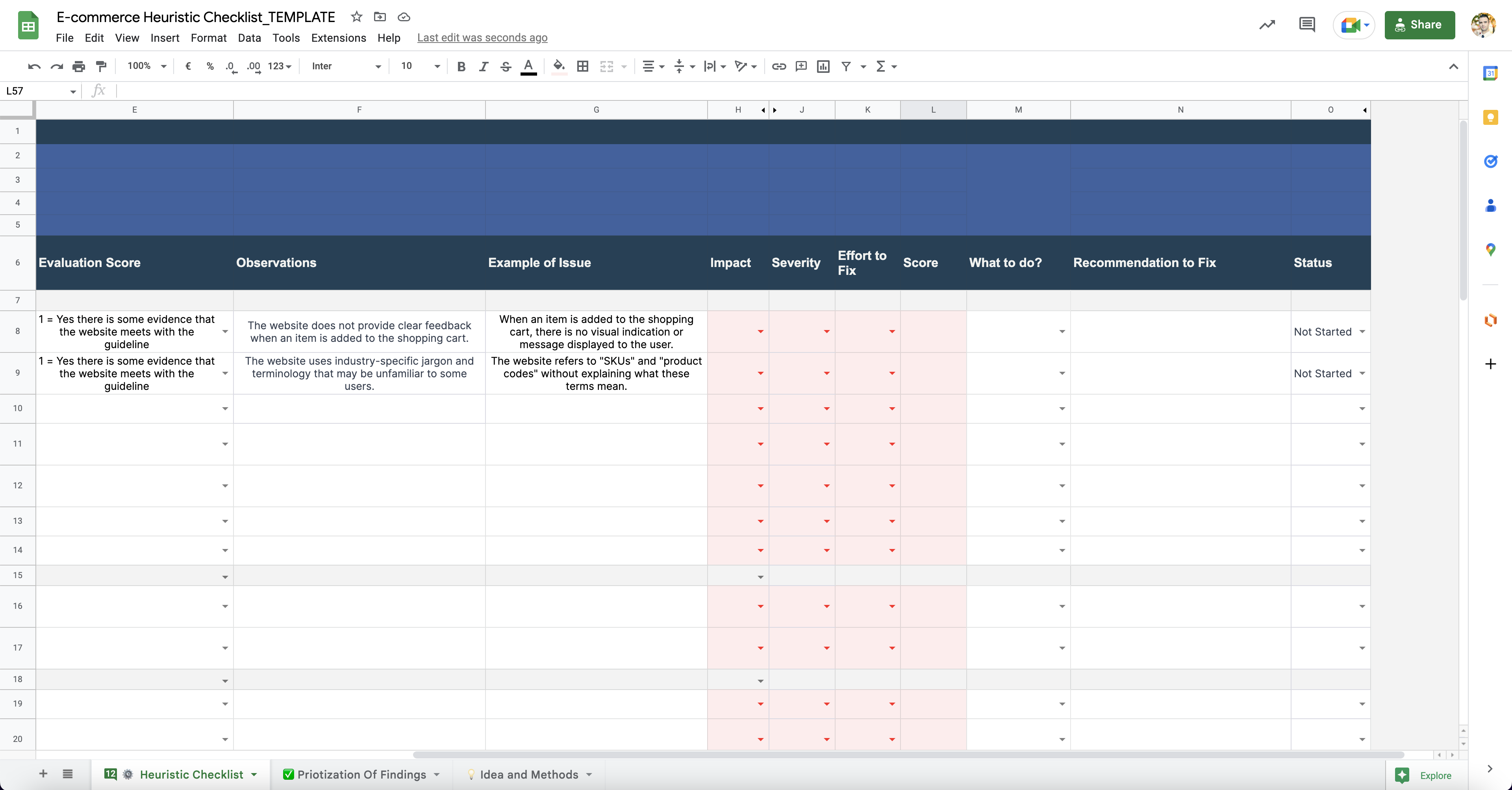Open the comment history icon

point(1306,25)
